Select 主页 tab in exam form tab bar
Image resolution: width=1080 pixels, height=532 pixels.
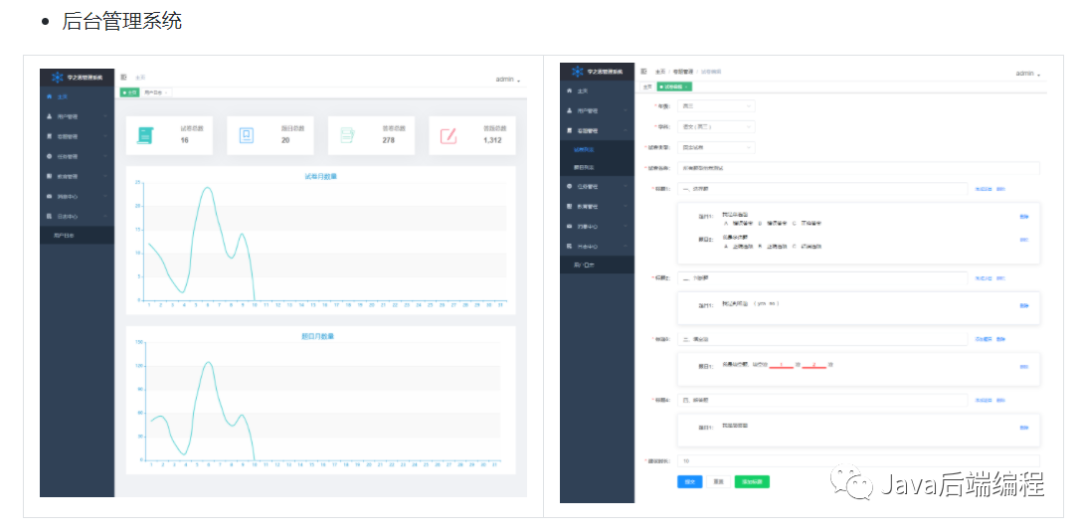pyautogui.click(x=647, y=86)
